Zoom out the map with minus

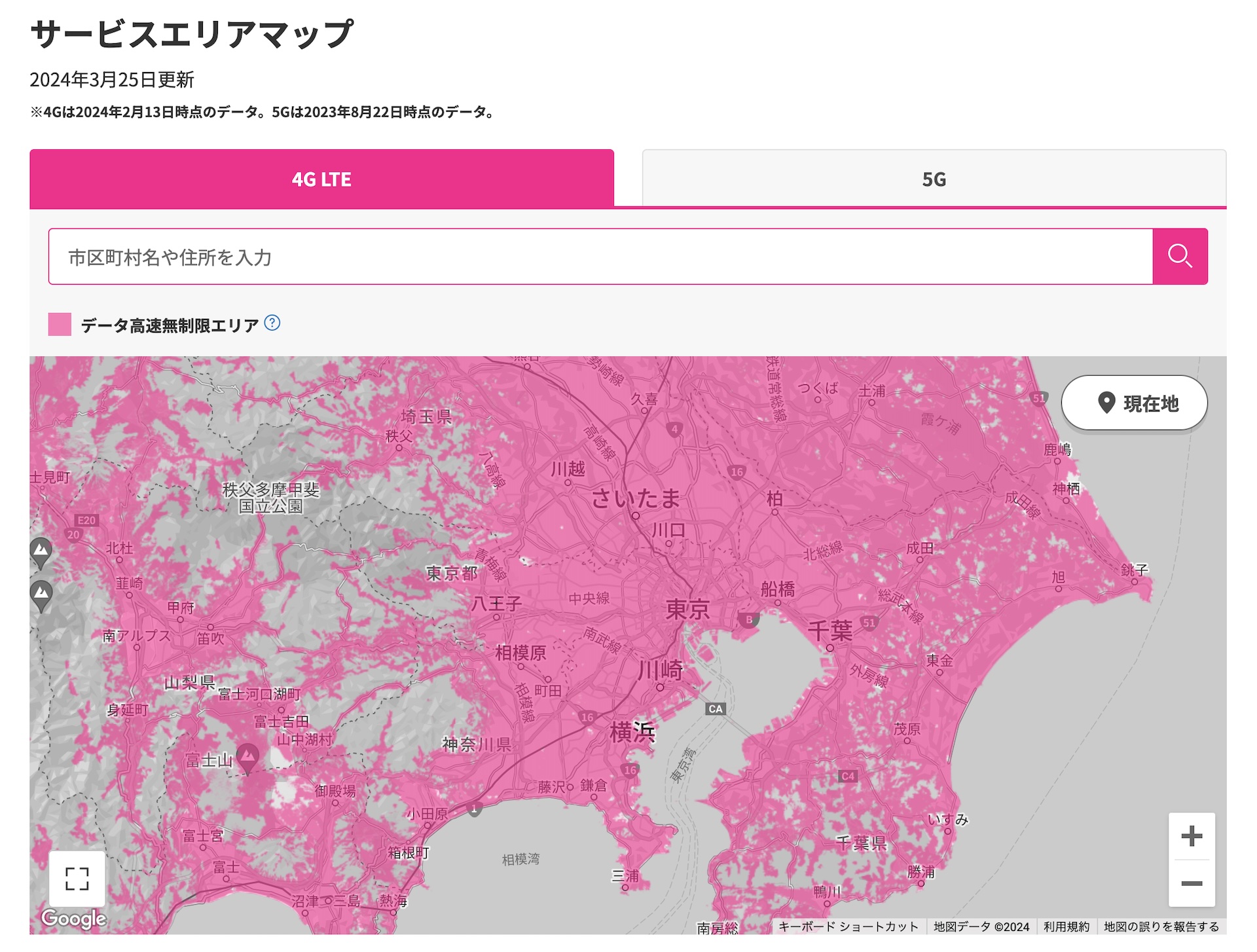point(1192,883)
